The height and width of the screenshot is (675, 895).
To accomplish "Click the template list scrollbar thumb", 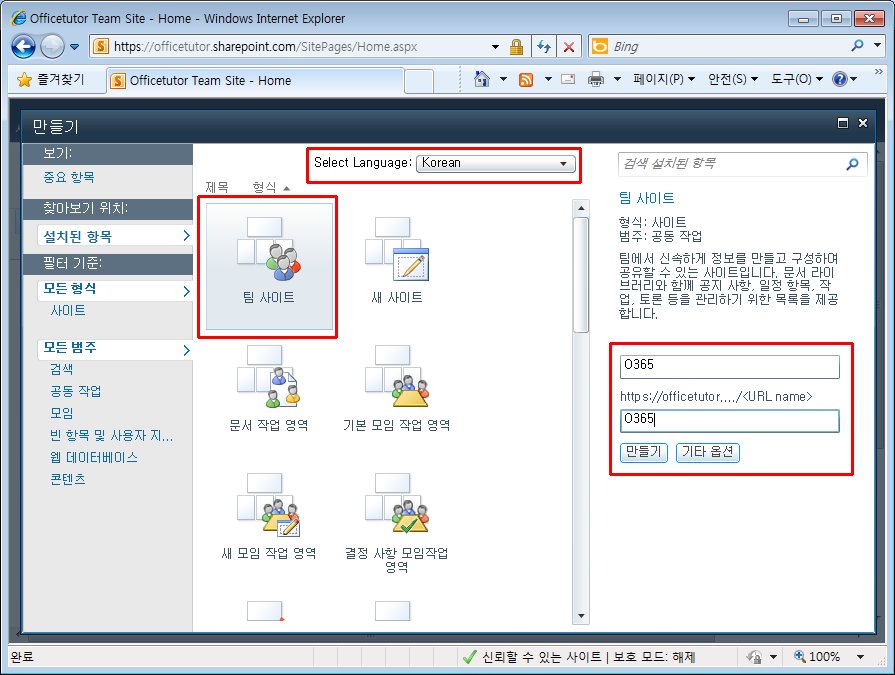I will click(x=580, y=275).
